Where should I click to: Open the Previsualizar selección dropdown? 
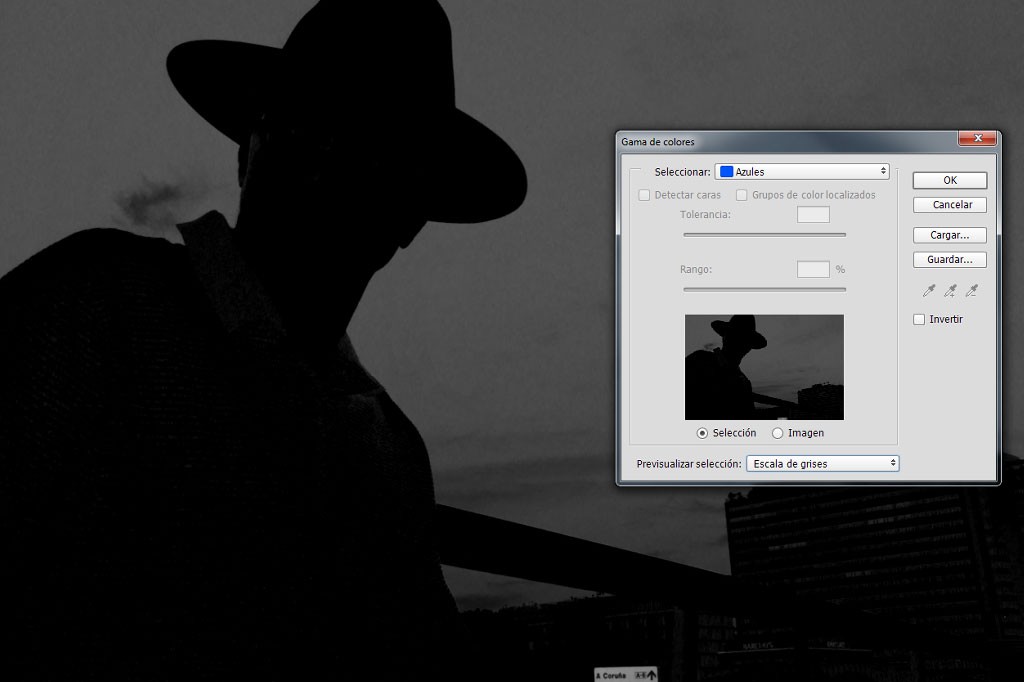pos(822,464)
